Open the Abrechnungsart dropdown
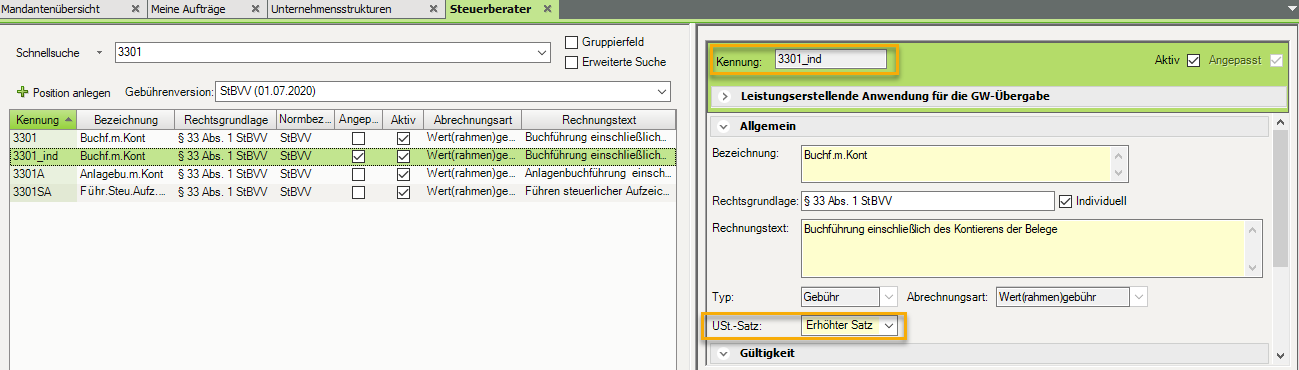Screen dimensions: 1299x370 tap(1138, 297)
